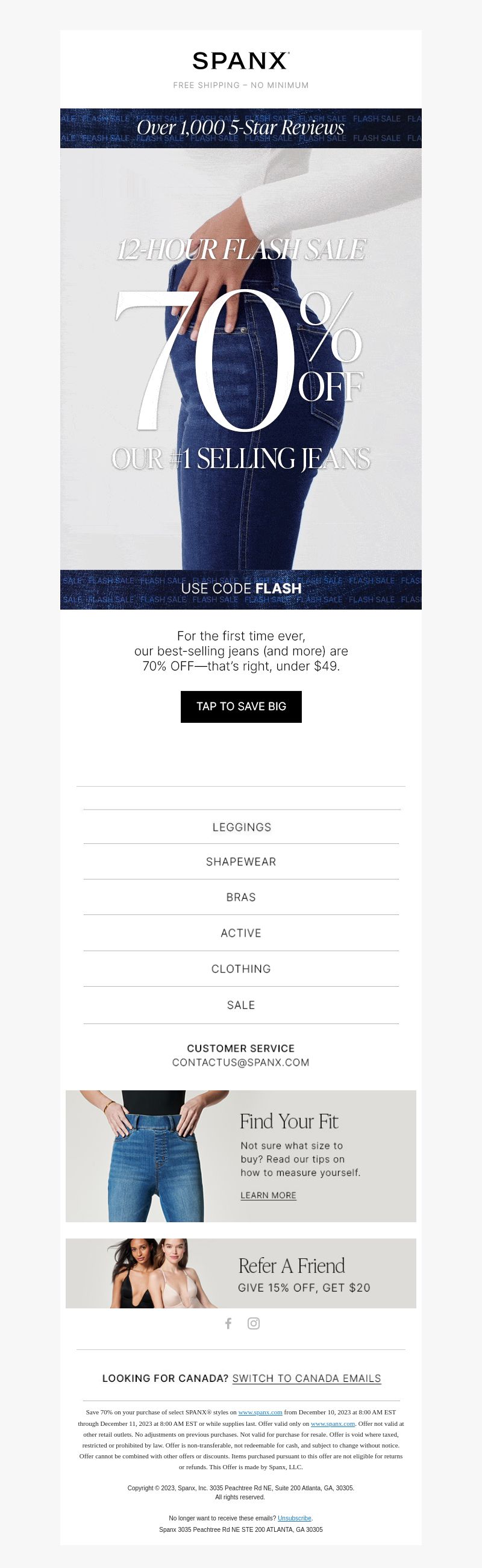Click the Use Code FLASH banner
Viewport: 482px width, 1568px height.
point(241,589)
